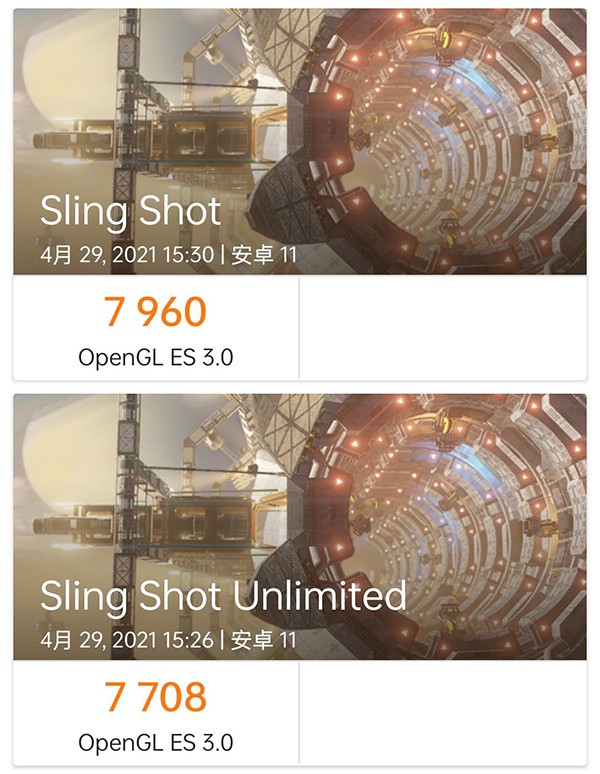The image size is (600, 774).
Task: Click the empty cell beside 7 708
Action: point(442,712)
